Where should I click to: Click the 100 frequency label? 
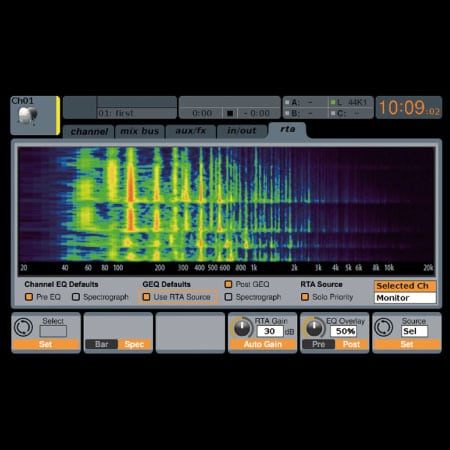click(x=118, y=268)
